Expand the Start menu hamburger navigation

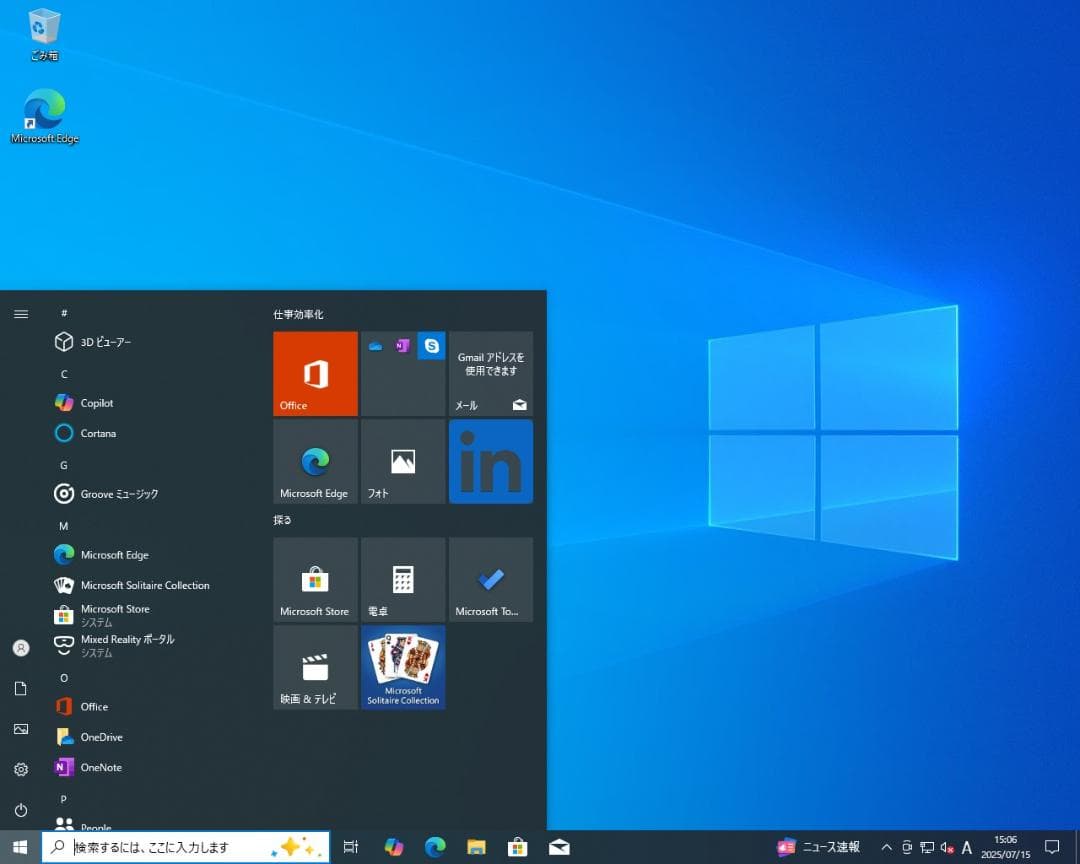point(21,314)
